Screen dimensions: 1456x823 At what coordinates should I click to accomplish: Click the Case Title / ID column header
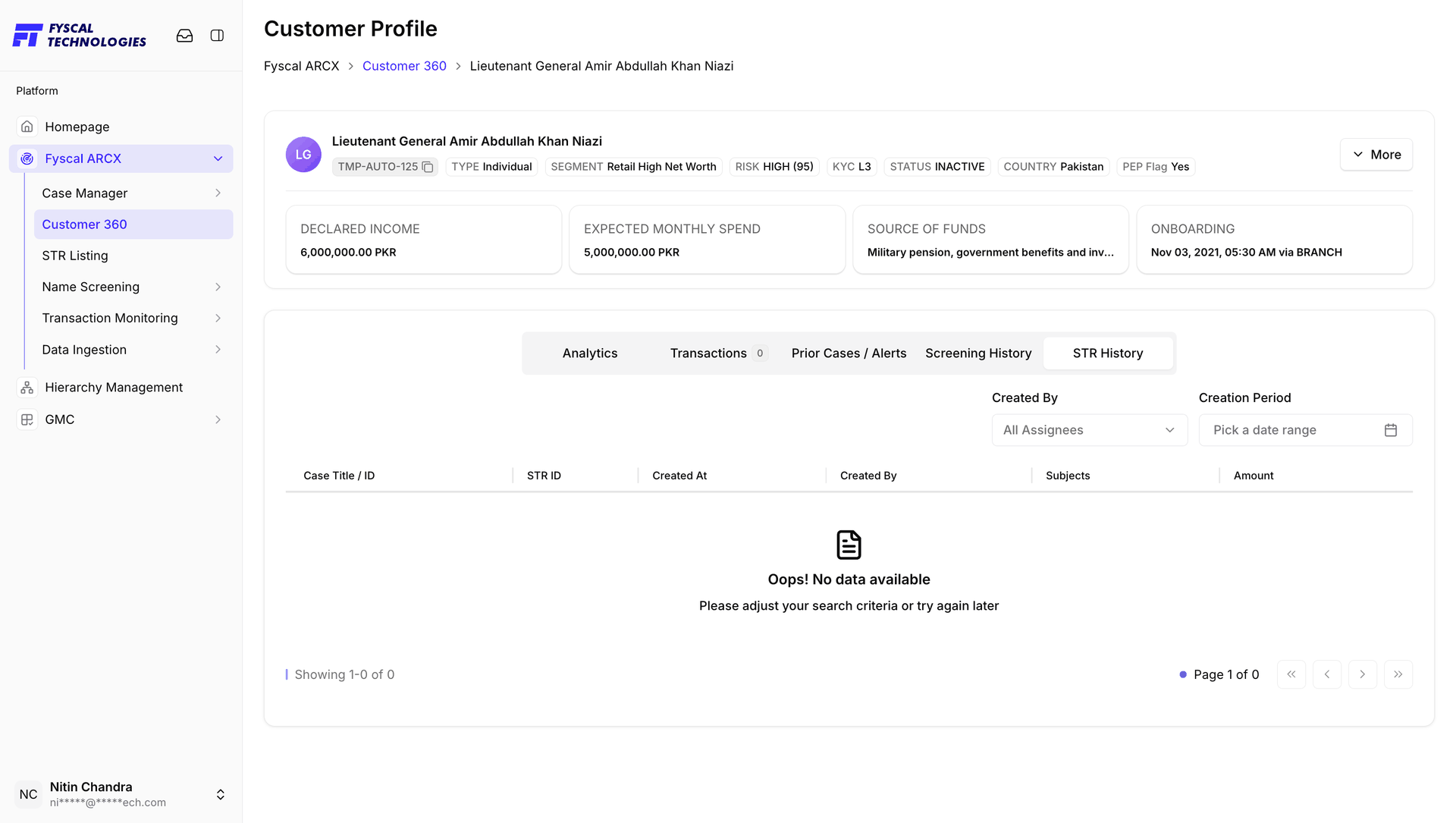coord(339,476)
